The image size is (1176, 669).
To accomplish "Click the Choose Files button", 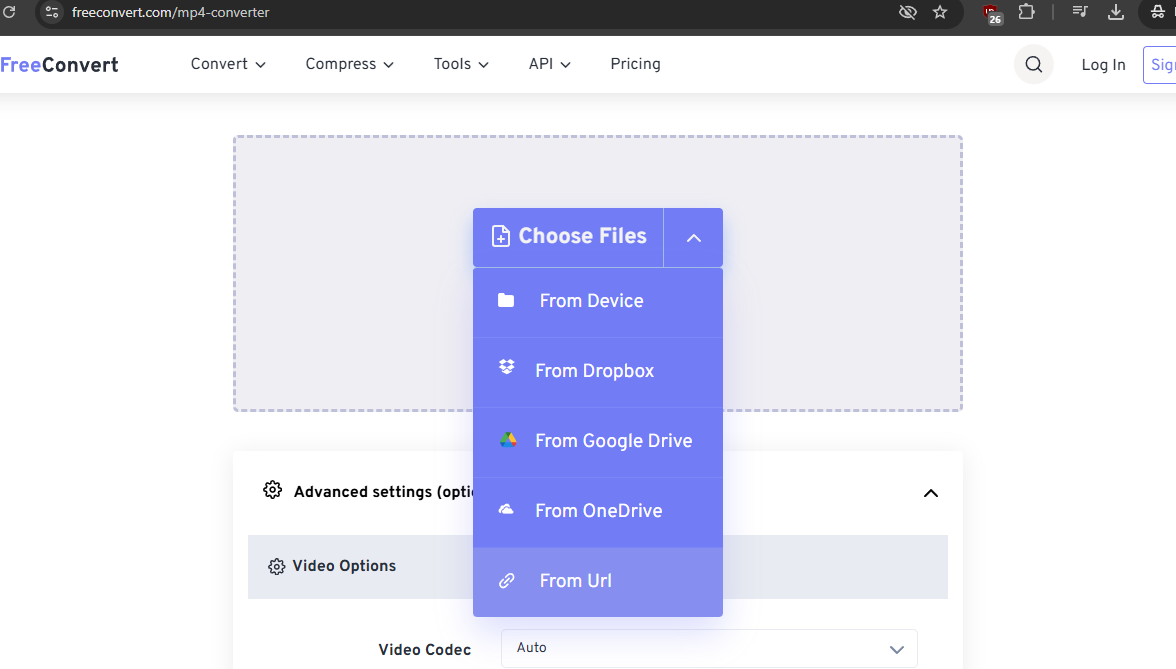I will 568,237.
